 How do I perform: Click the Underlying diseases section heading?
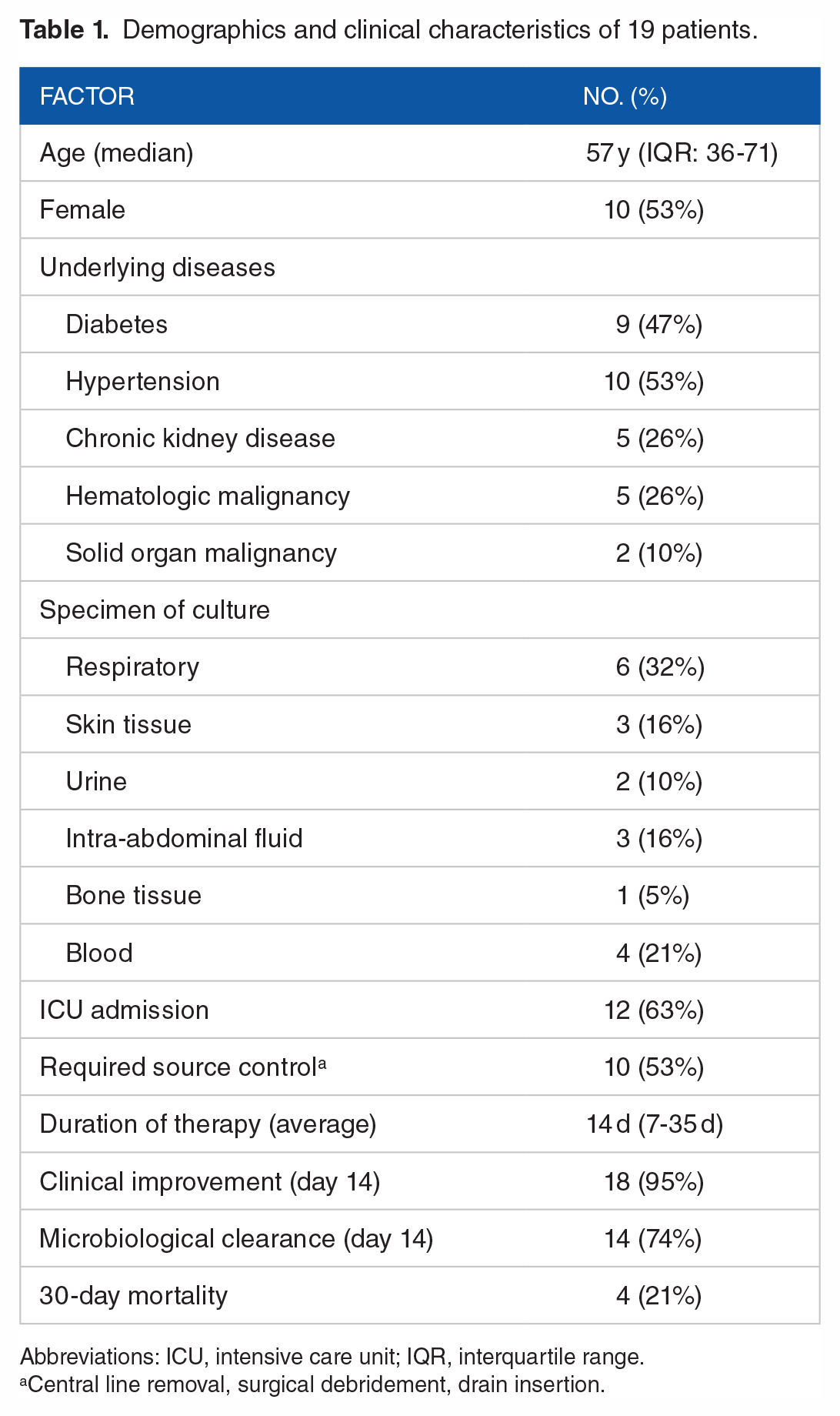[158, 267]
